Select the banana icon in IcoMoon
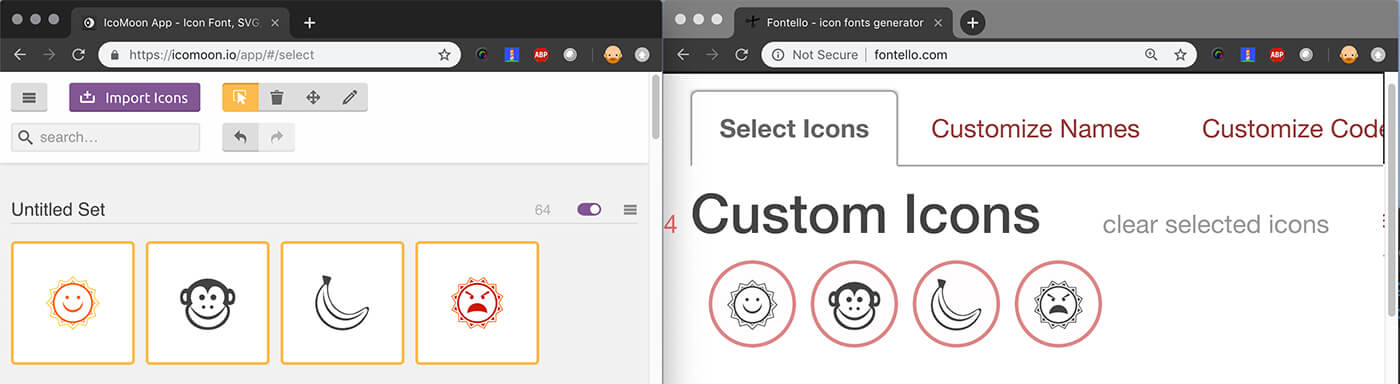 click(342, 302)
